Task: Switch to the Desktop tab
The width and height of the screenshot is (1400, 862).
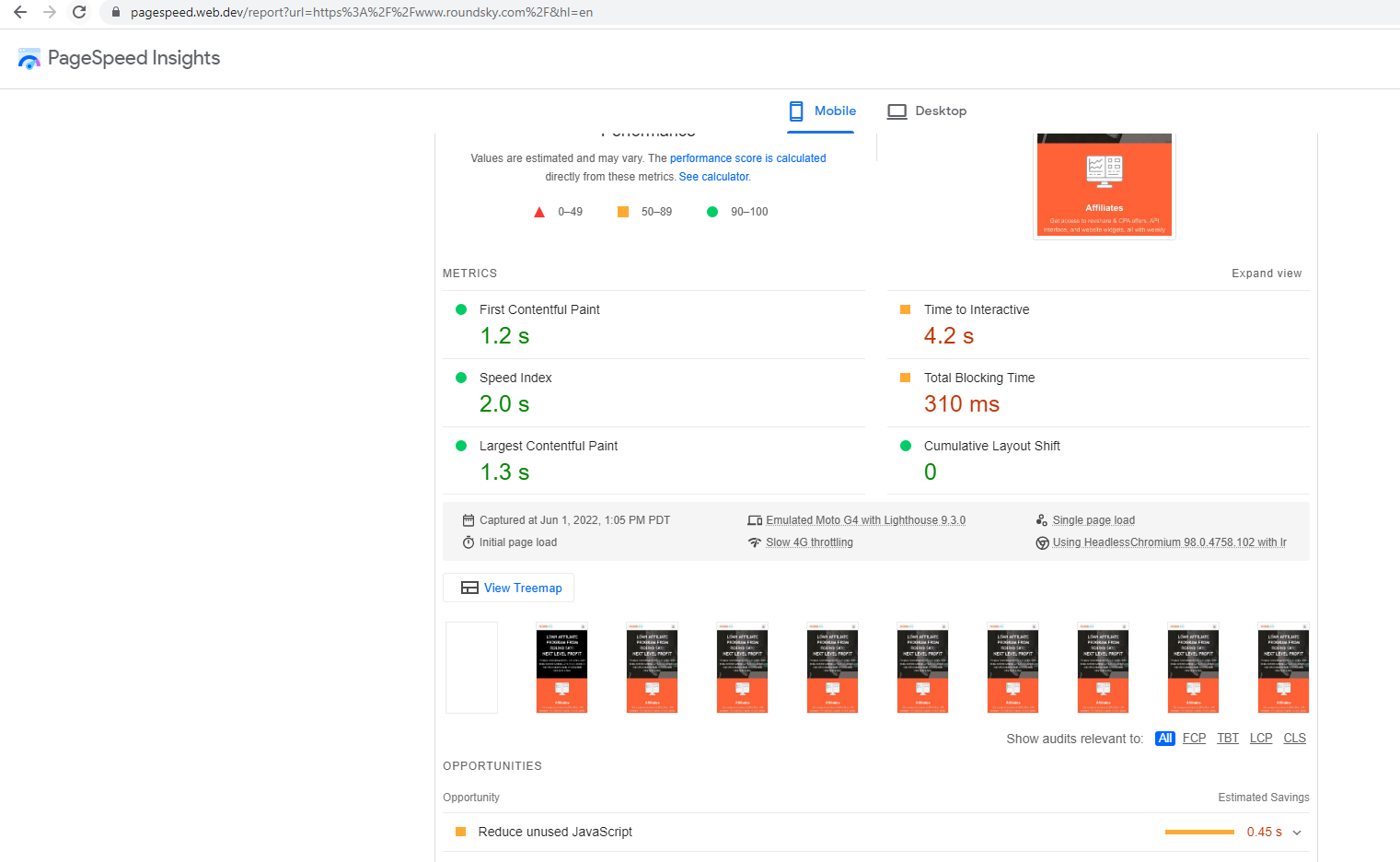Action: tap(927, 111)
